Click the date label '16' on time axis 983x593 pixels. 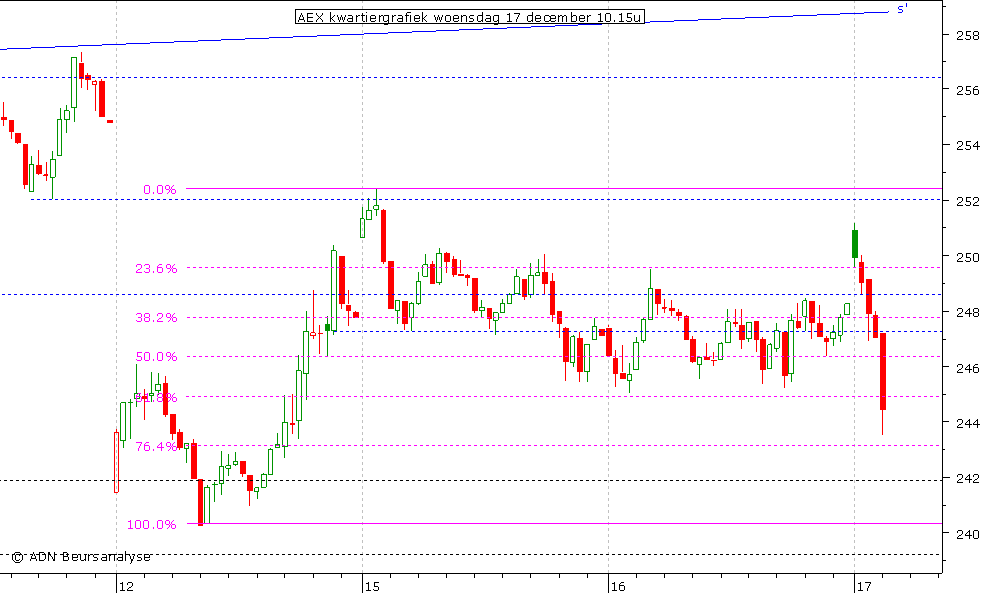[618, 586]
